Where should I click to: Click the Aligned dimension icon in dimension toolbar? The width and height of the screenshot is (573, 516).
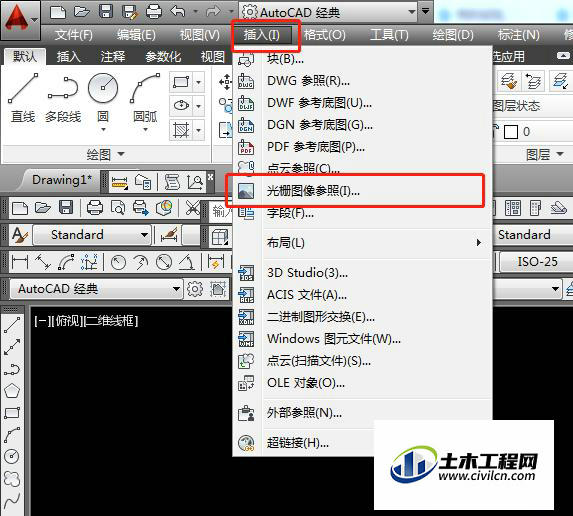[x=43, y=262]
